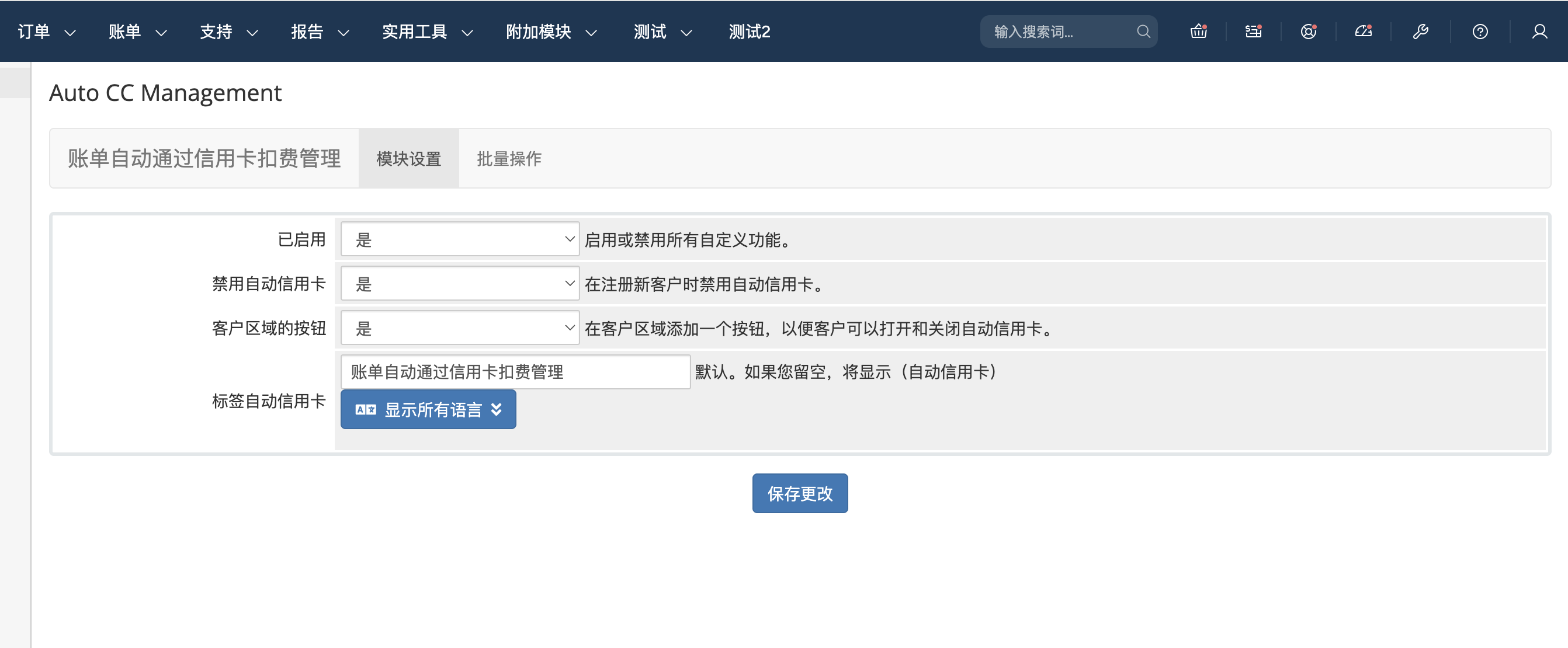Click the 显示所有语言 button

[428, 409]
